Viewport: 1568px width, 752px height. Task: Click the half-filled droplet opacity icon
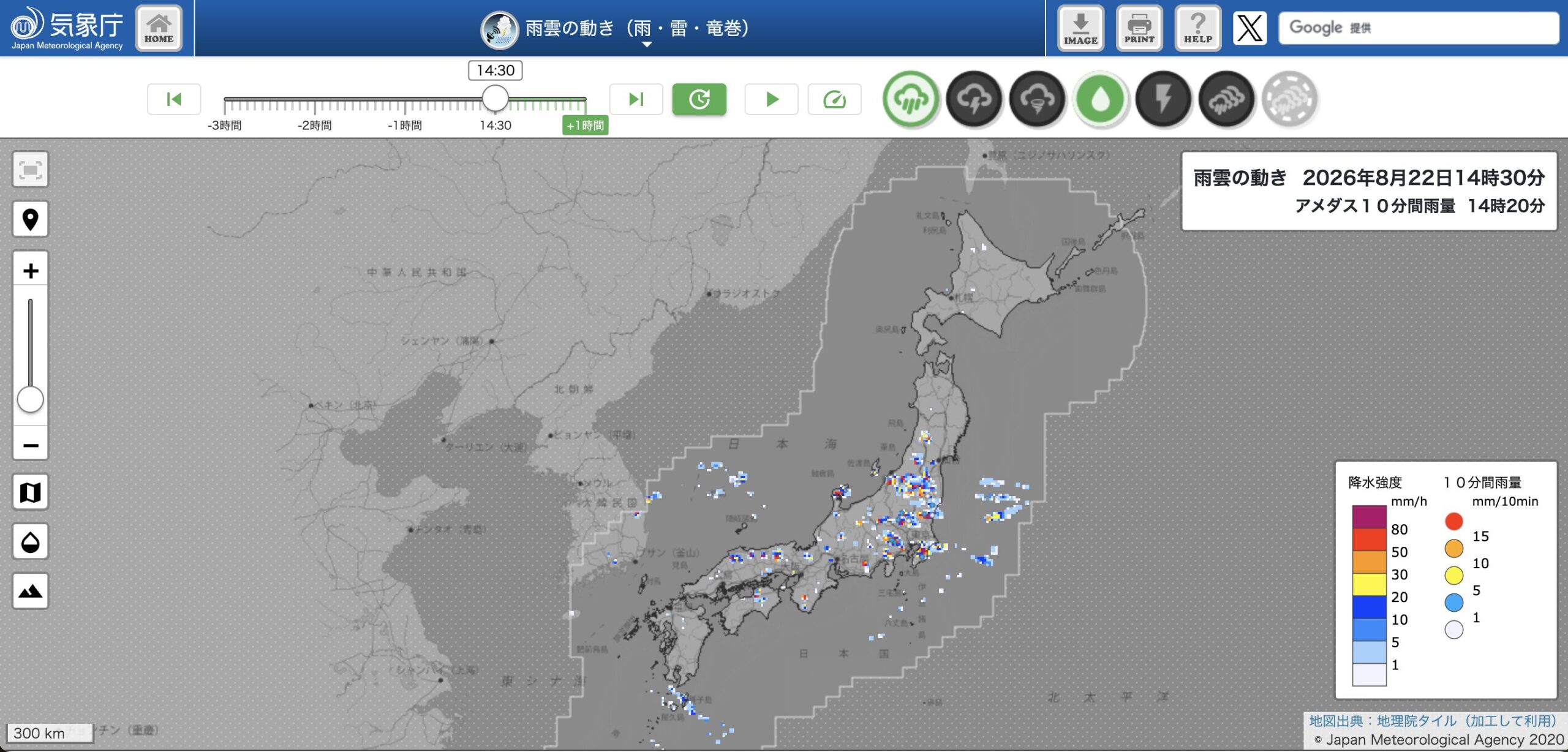tap(31, 542)
